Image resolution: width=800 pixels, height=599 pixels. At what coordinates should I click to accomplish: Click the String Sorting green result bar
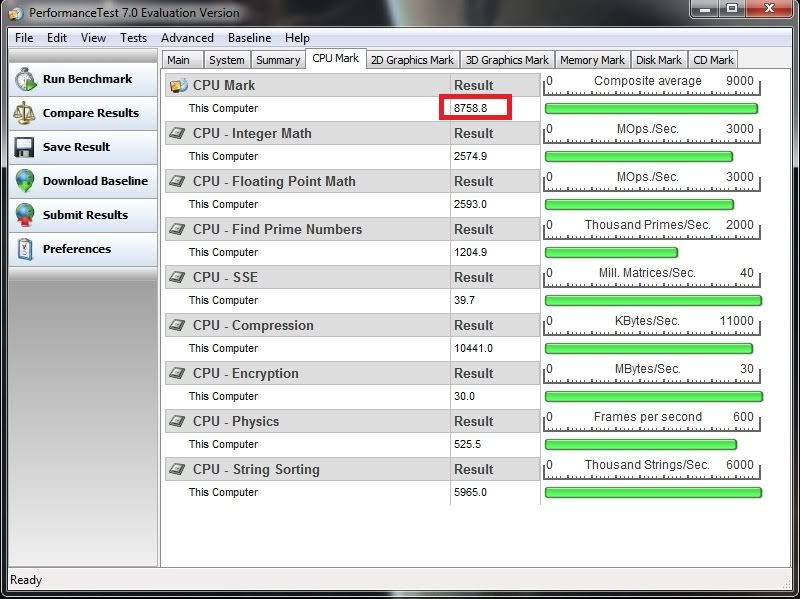click(x=654, y=492)
